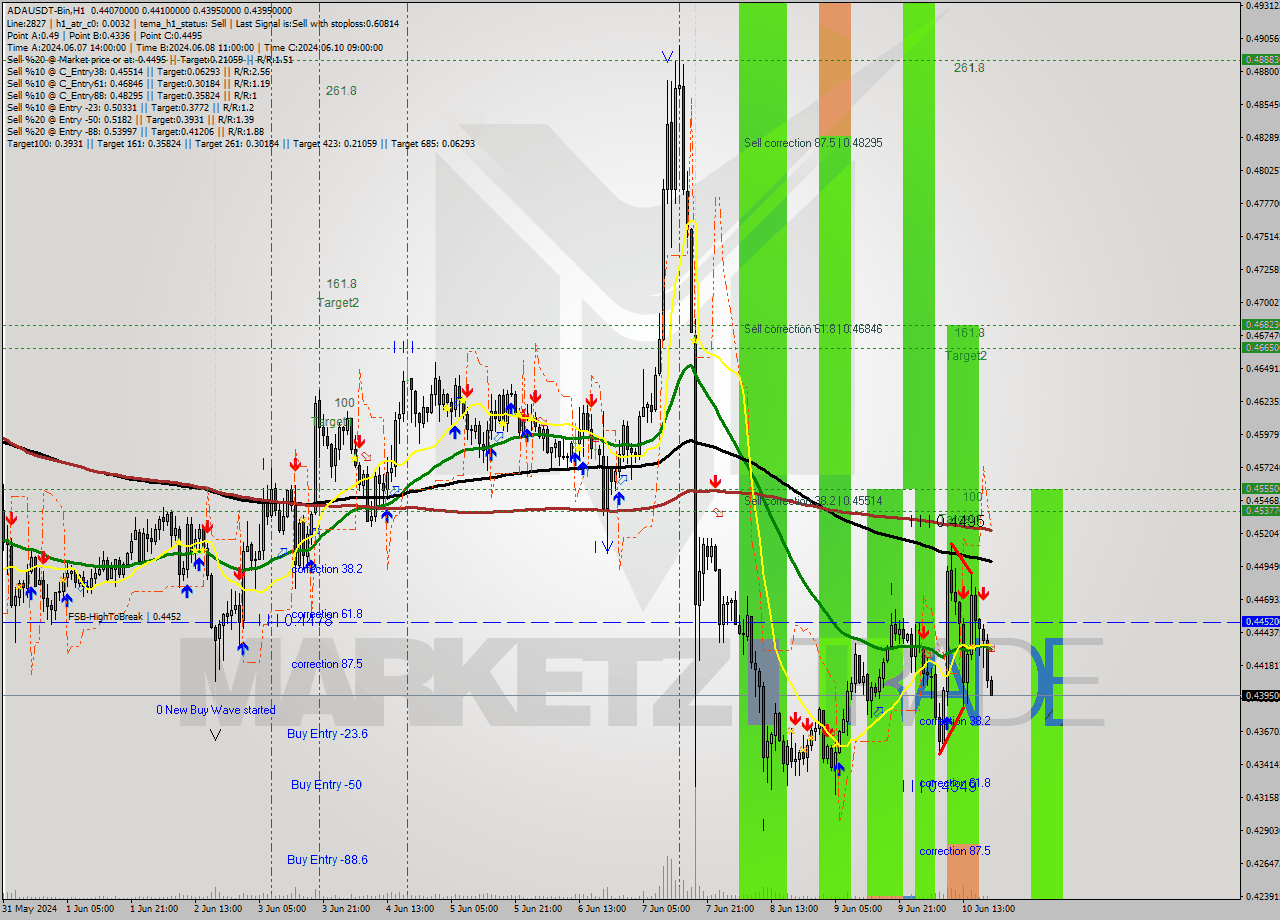Click the green 0.48883 price tag
Screen dimensions: 1280x920
click(x=1260, y=59)
